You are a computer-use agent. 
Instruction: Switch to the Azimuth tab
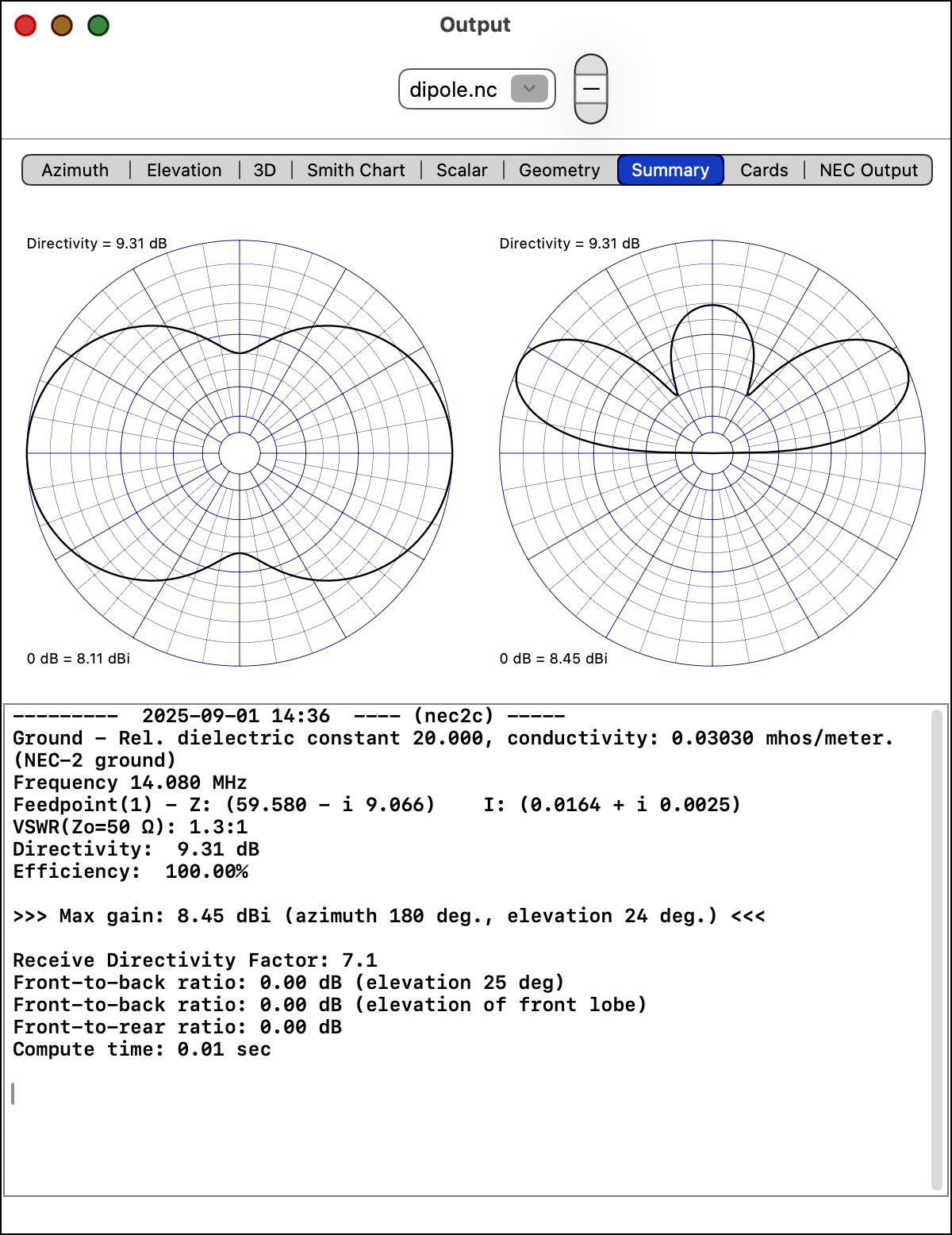[x=75, y=170]
